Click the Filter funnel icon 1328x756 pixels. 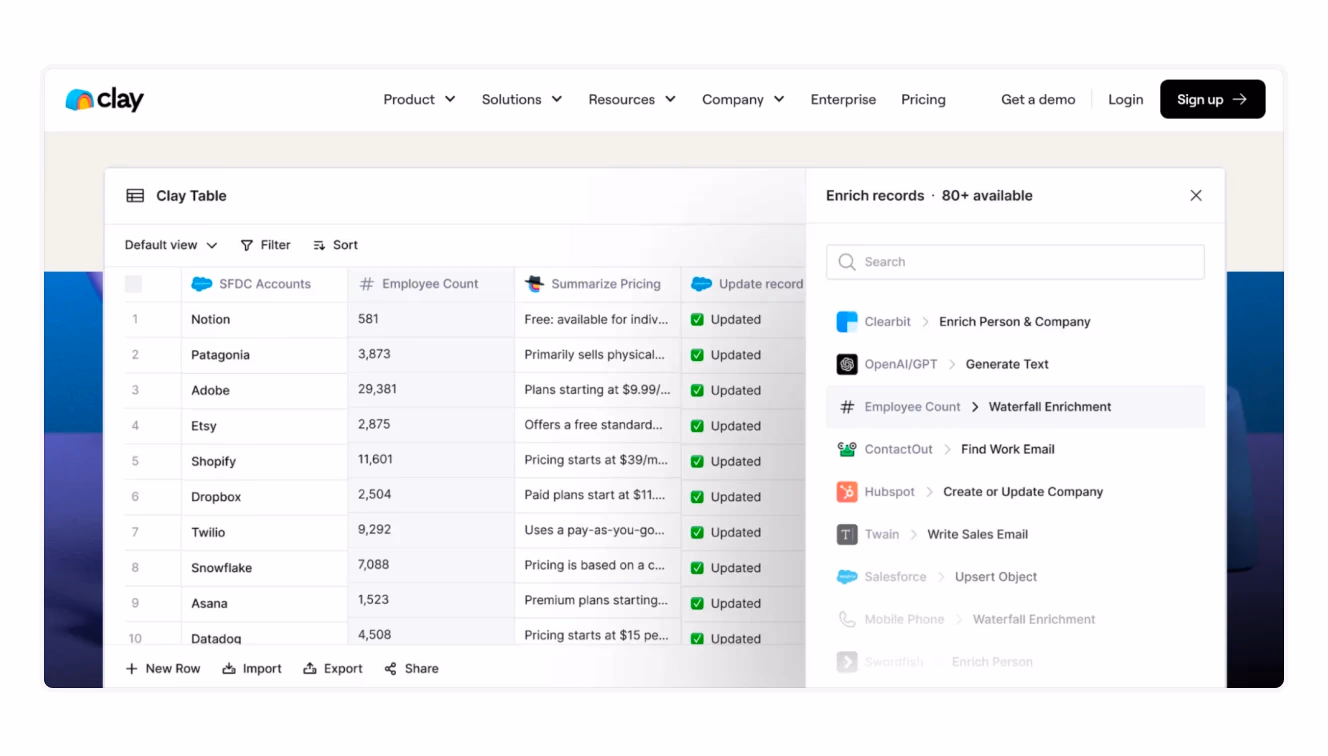pos(247,245)
